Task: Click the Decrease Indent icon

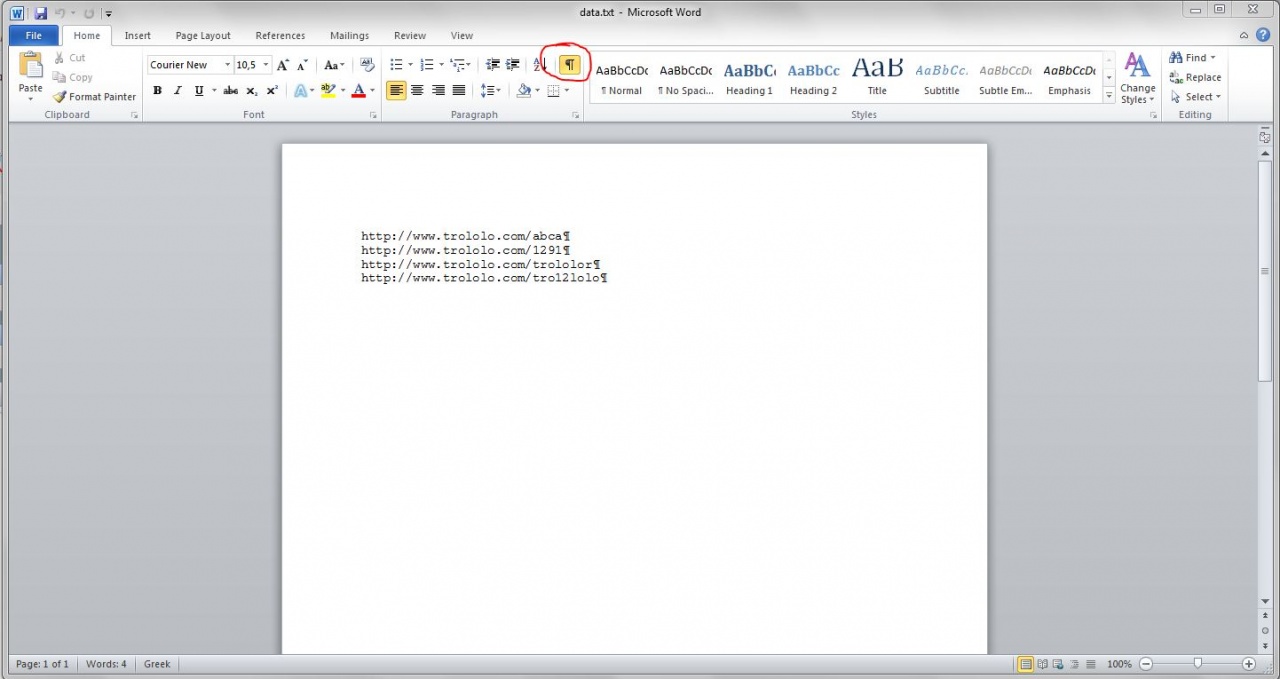Action: [x=492, y=65]
